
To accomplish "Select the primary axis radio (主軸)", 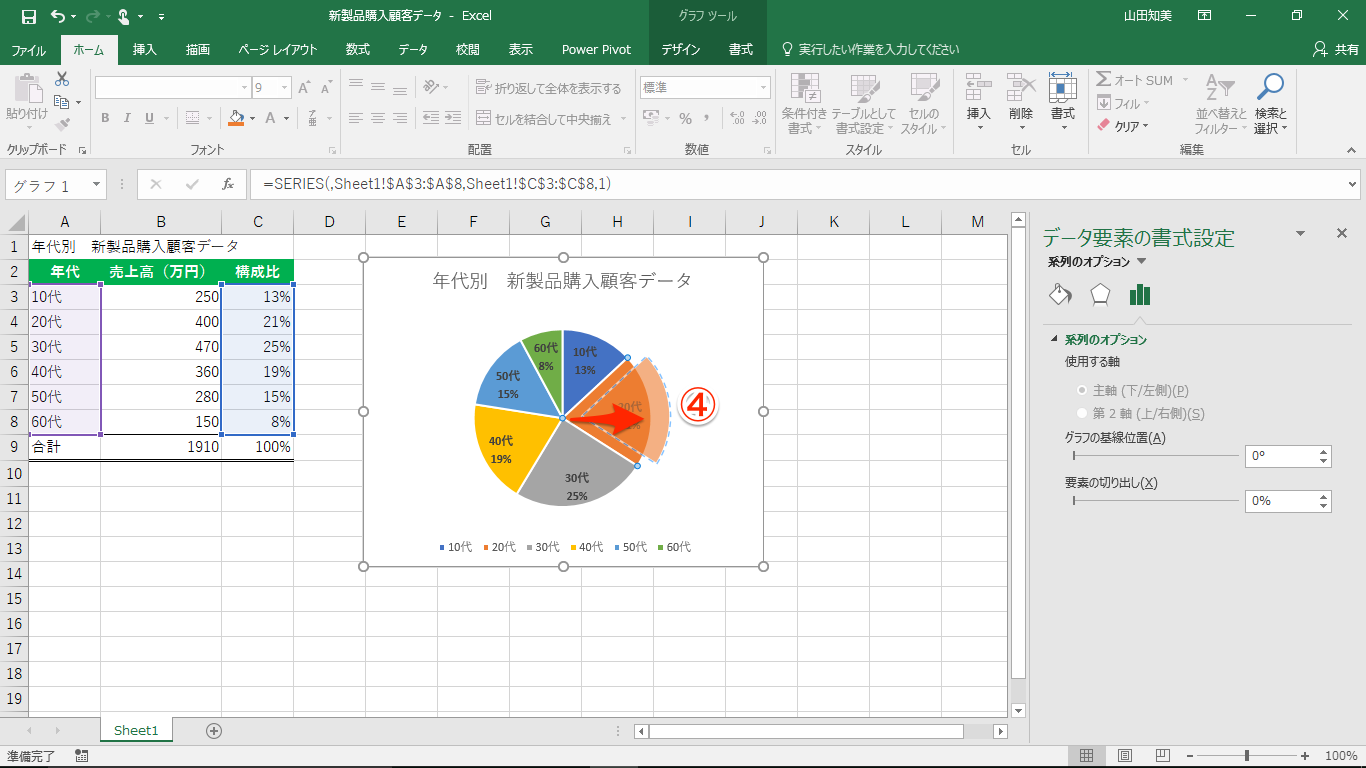I will [1080, 390].
